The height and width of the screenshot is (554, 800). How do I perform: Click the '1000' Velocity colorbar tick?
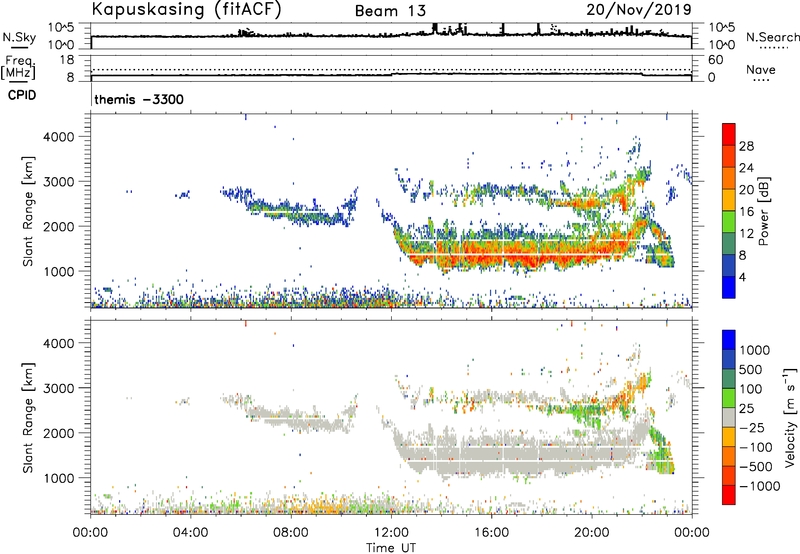pos(754,350)
